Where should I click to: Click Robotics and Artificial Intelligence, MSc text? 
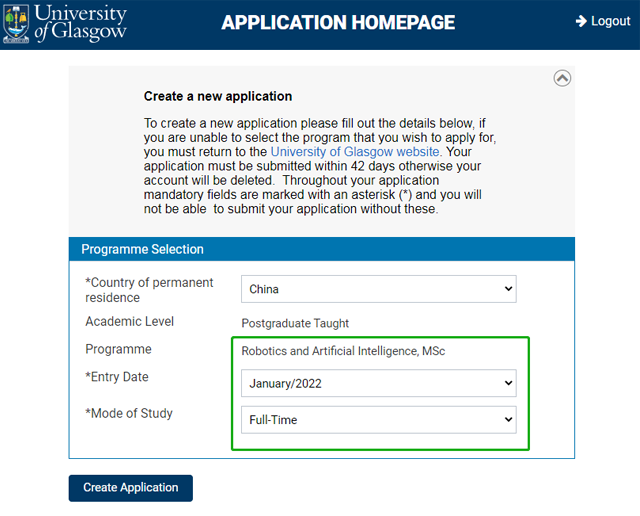[x=343, y=351]
